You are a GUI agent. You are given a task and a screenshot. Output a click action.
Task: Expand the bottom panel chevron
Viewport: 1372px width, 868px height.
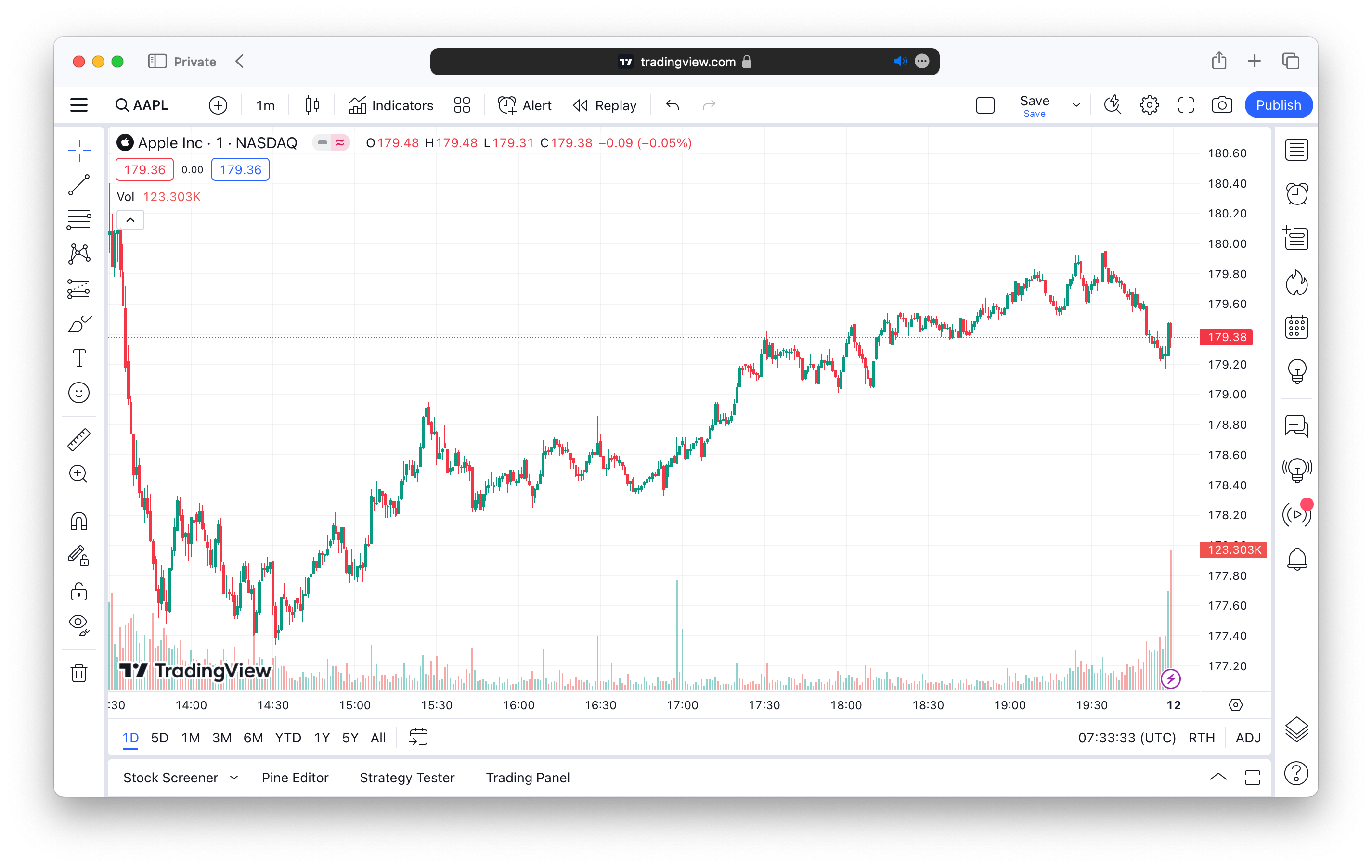(x=1217, y=777)
